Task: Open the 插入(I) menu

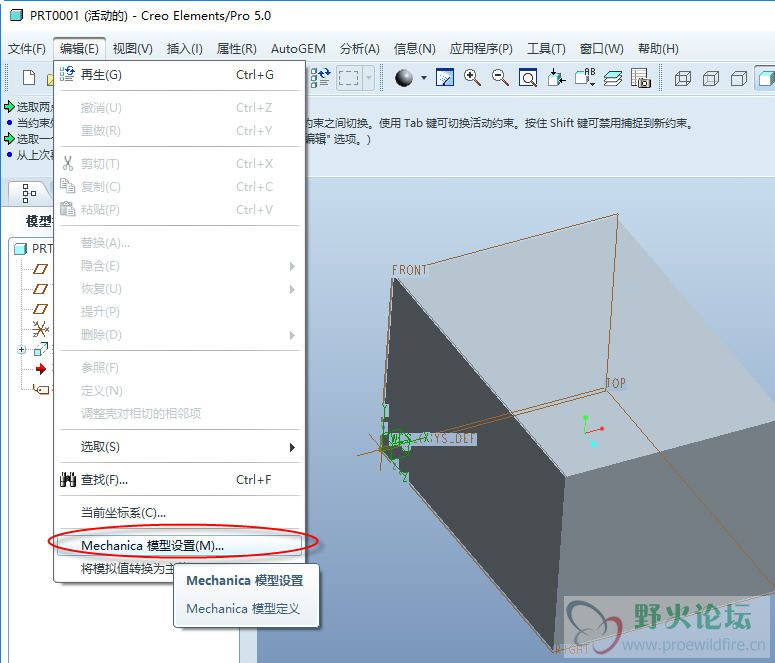Action: [184, 49]
